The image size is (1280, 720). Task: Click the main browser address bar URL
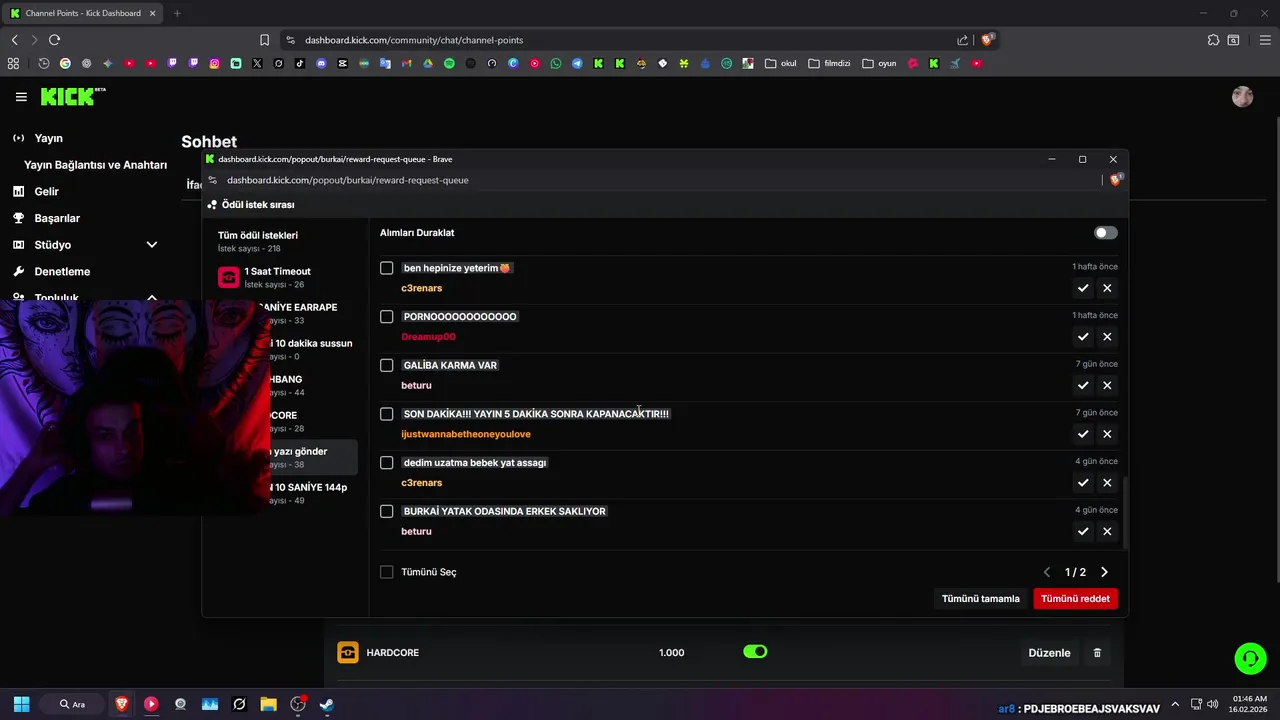coord(414,40)
